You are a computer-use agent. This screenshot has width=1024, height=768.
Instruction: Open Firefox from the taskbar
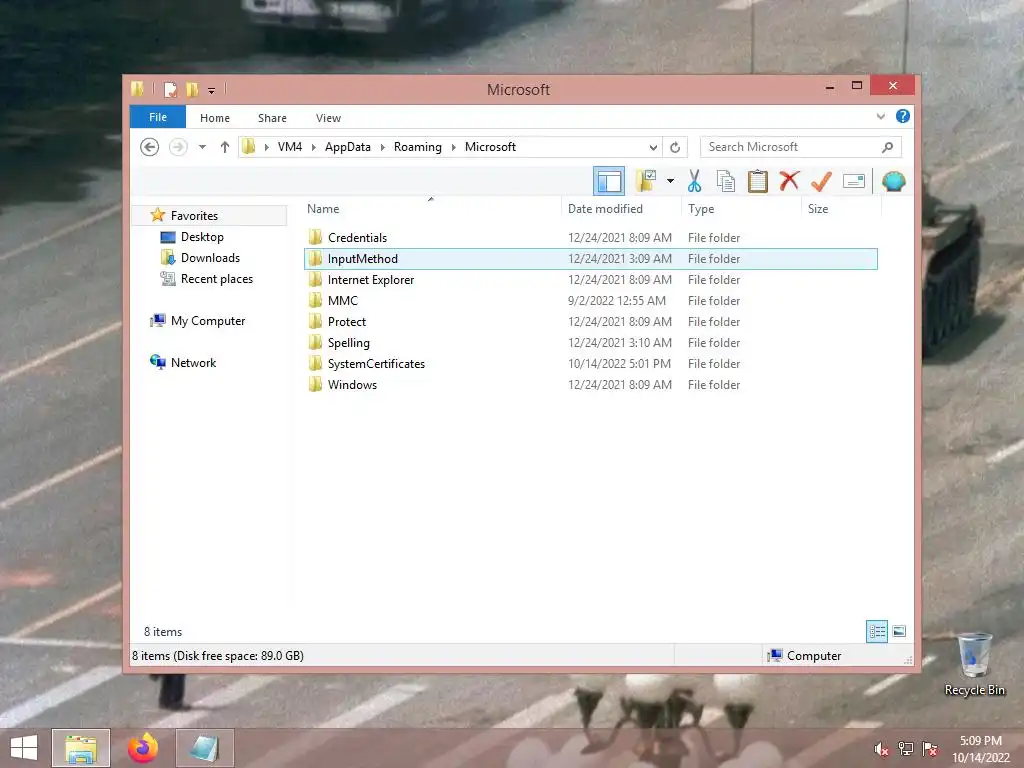tap(142, 748)
